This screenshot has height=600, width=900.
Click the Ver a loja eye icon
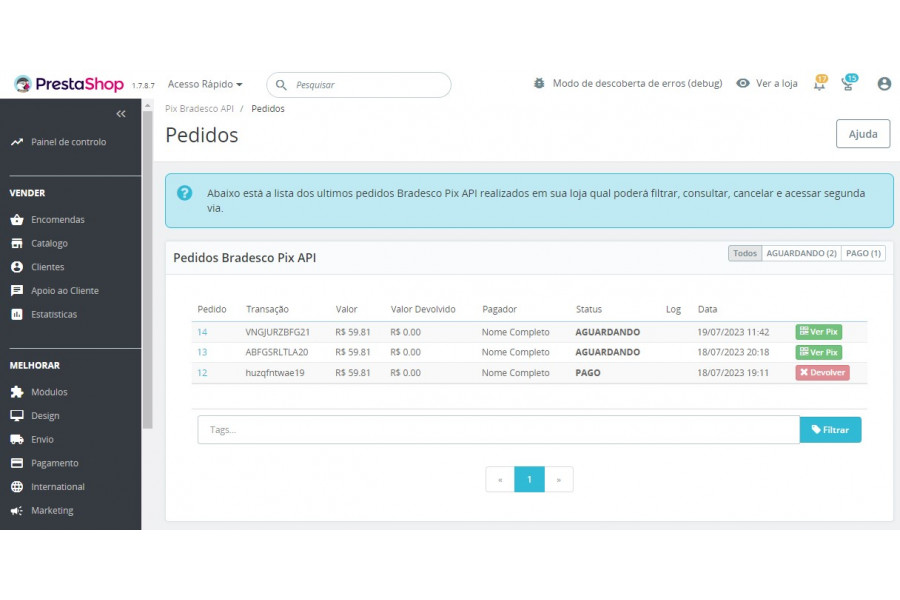click(743, 83)
